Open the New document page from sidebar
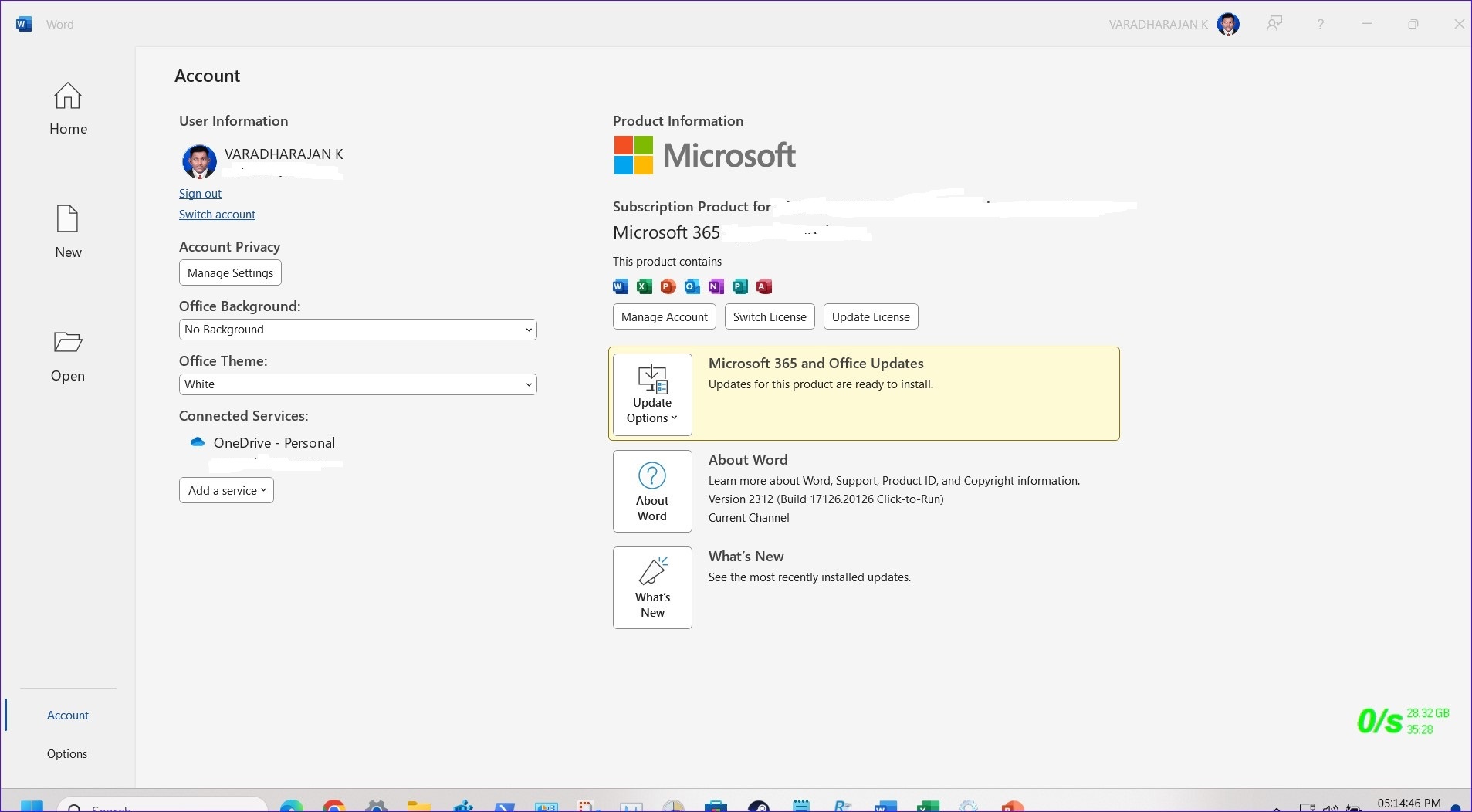 68,232
